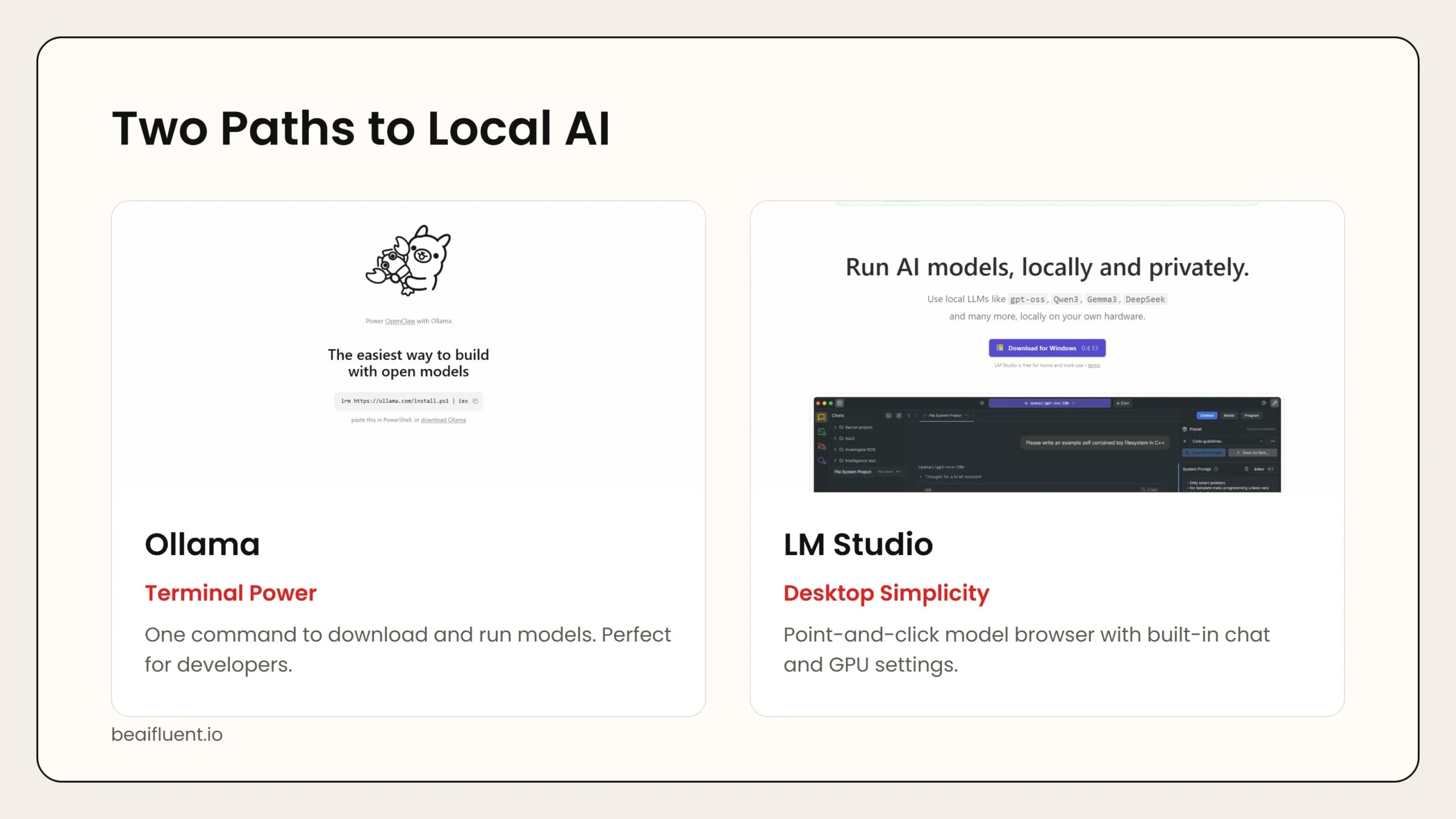Click the System Prompt help icon
This screenshot has width=1456, height=819.
click(x=1216, y=469)
